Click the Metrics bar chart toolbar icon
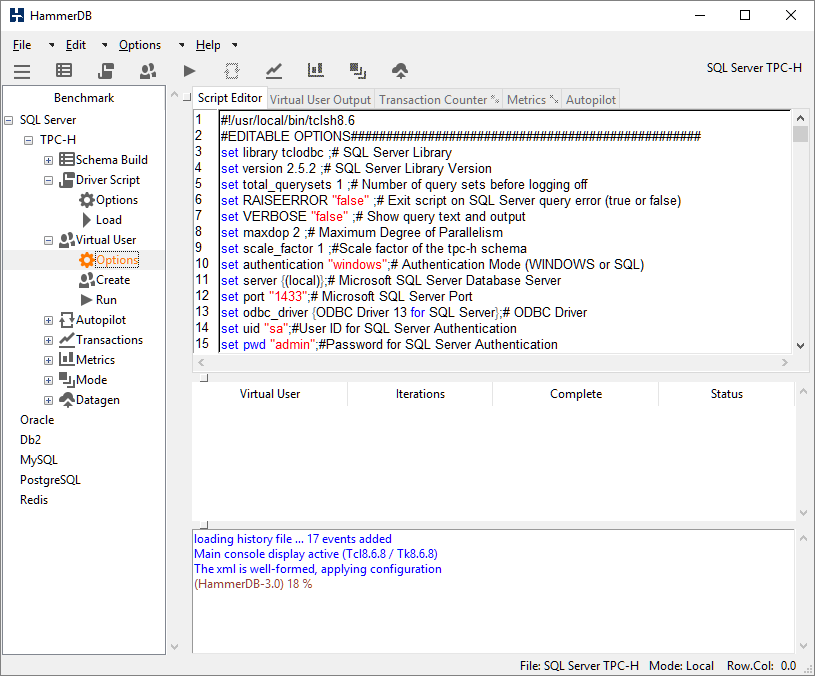Viewport: 815px width, 676px height. (316, 70)
